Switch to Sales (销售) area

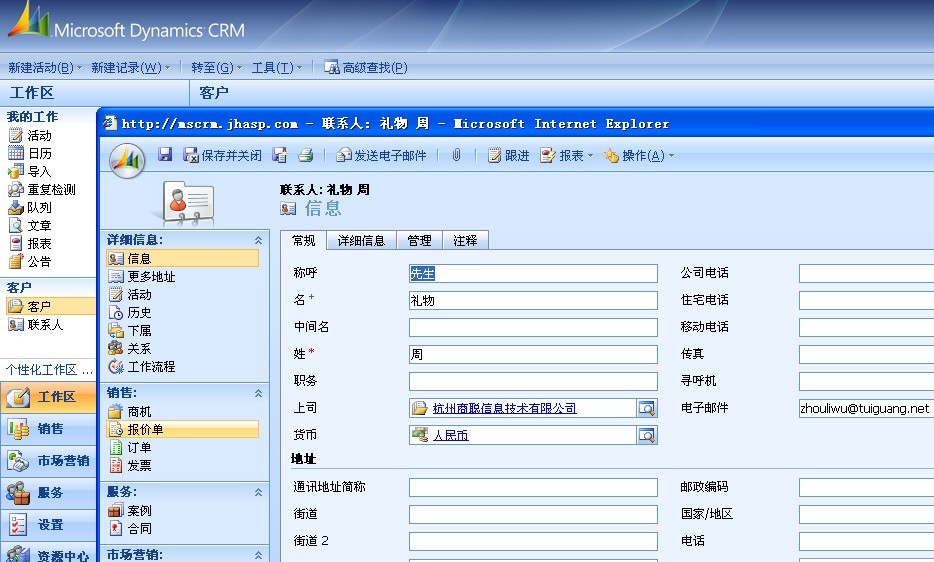(48, 429)
